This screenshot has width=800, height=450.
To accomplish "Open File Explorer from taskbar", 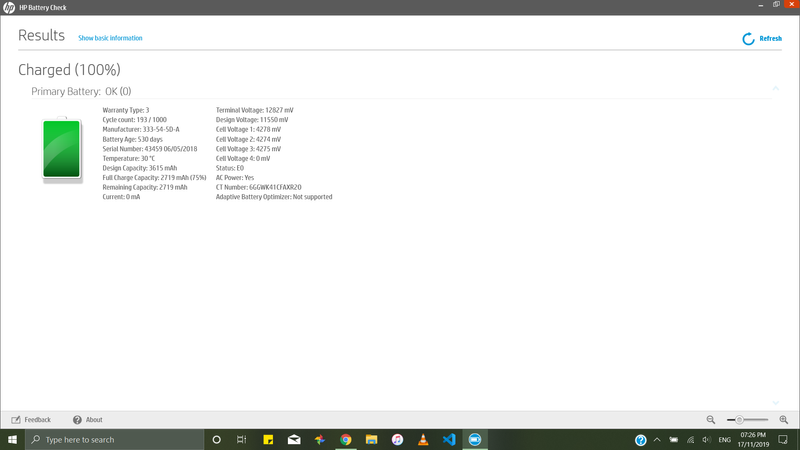I will 371,439.
